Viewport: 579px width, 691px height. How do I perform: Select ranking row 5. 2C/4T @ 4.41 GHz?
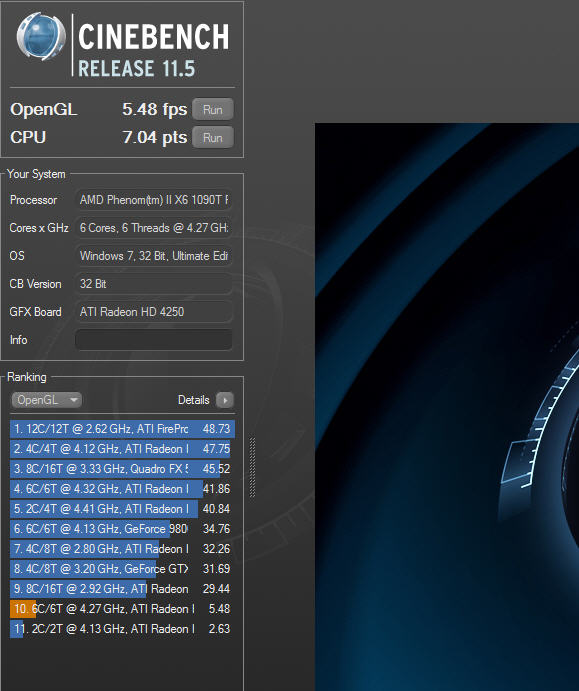pos(122,509)
